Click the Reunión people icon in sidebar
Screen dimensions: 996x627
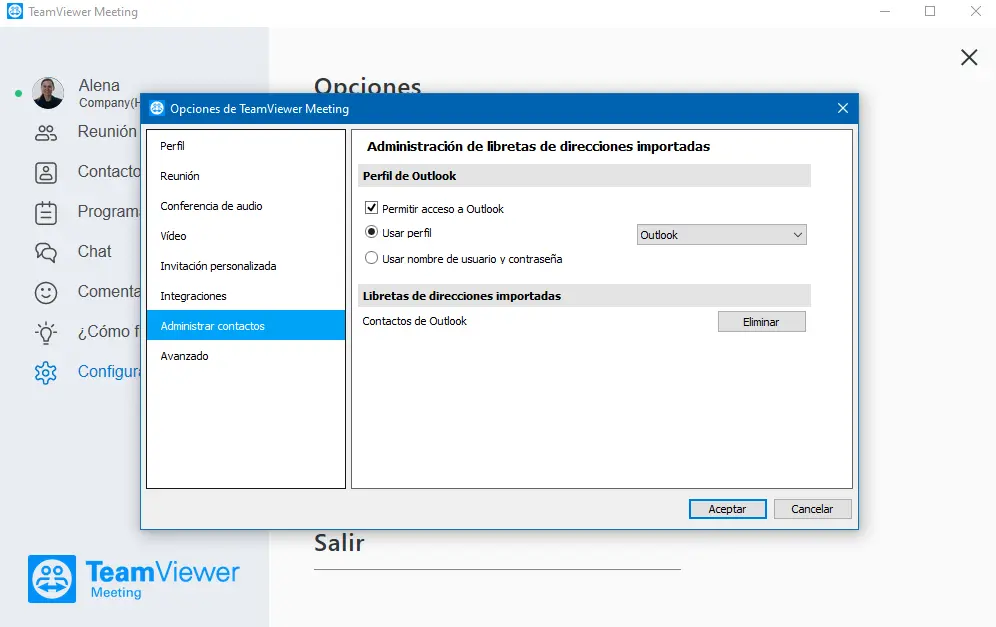coord(46,133)
